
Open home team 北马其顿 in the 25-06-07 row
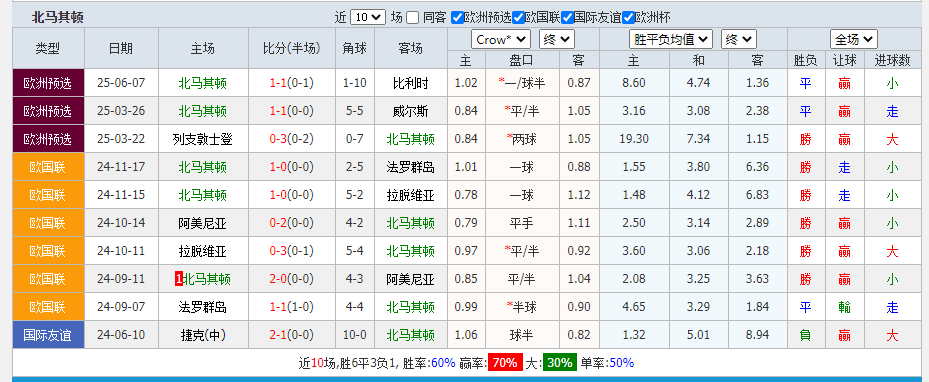coord(203,83)
